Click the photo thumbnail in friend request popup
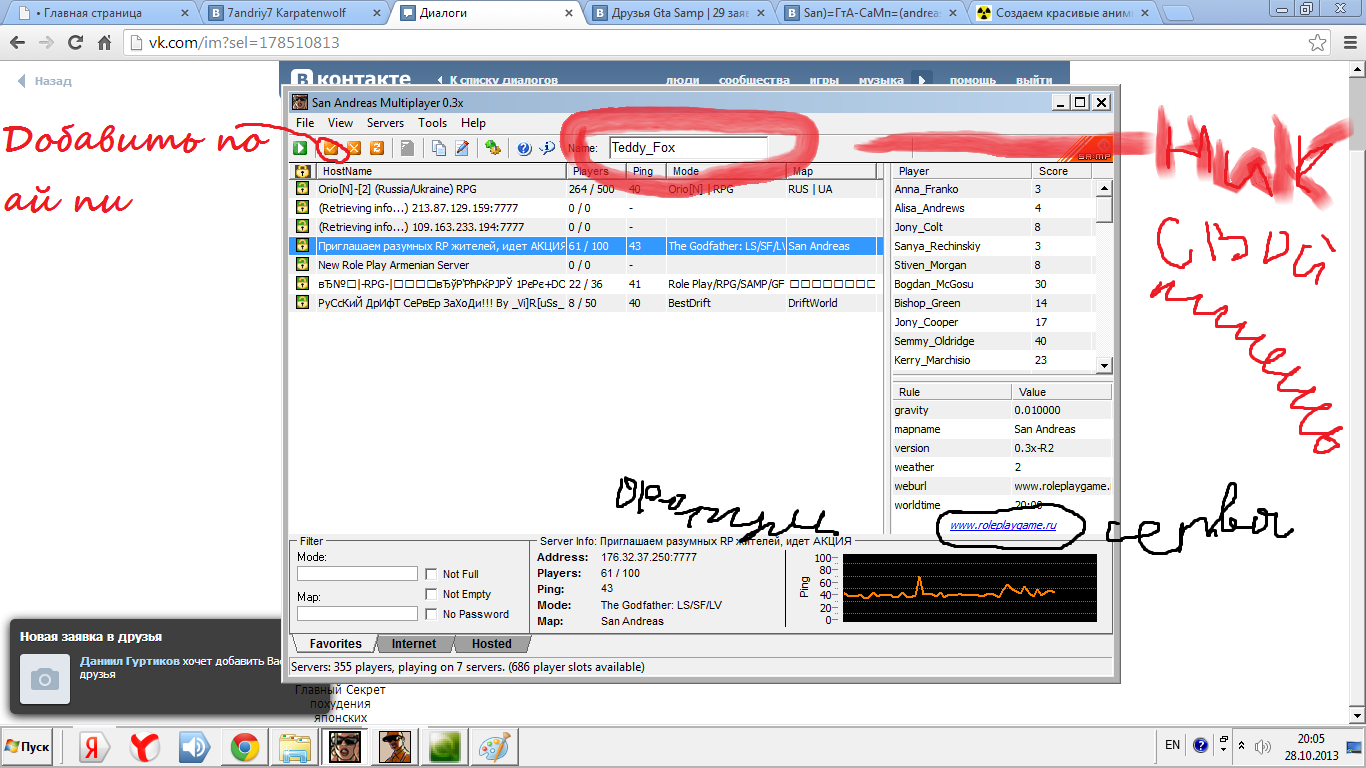 45,679
